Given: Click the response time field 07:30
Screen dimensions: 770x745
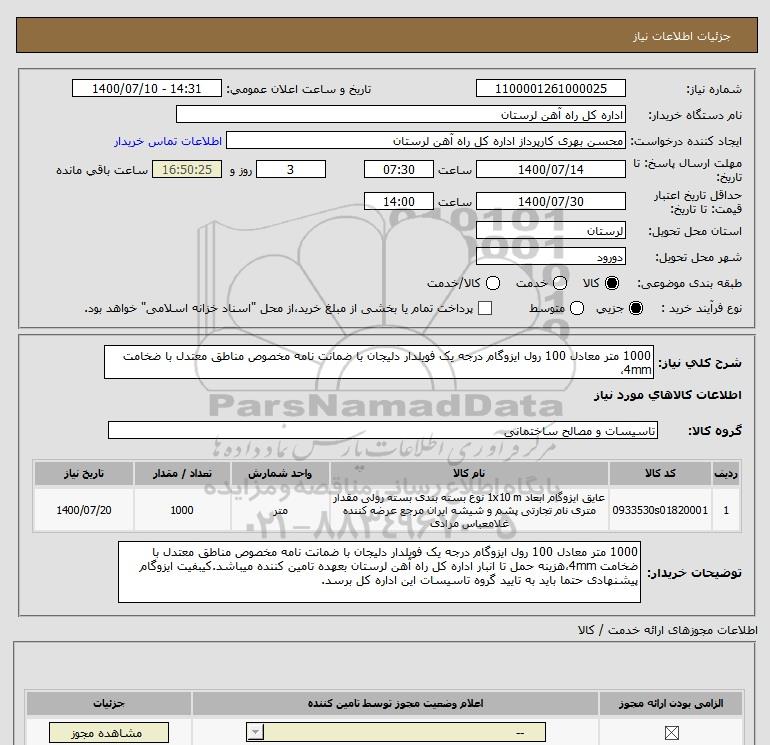Looking at the screenshot, I should [399, 169].
